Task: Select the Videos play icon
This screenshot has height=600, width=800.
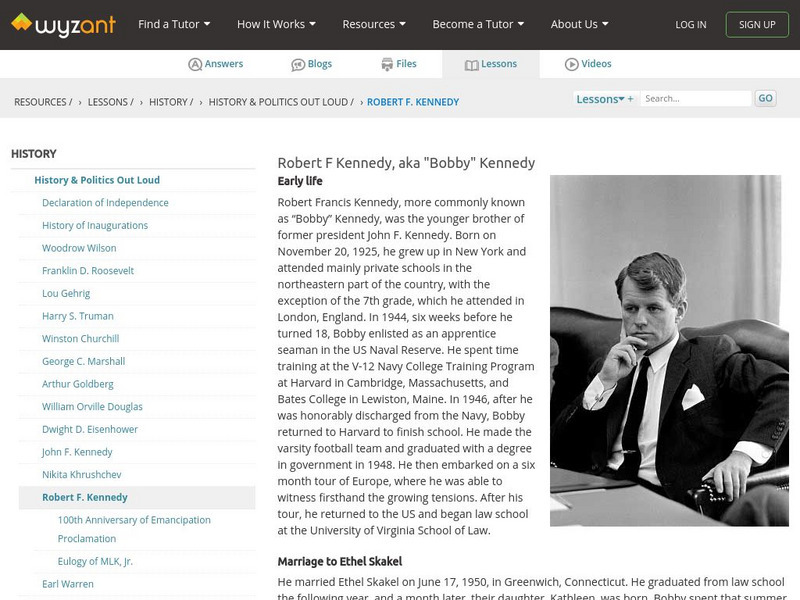Action: coord(572,63)
